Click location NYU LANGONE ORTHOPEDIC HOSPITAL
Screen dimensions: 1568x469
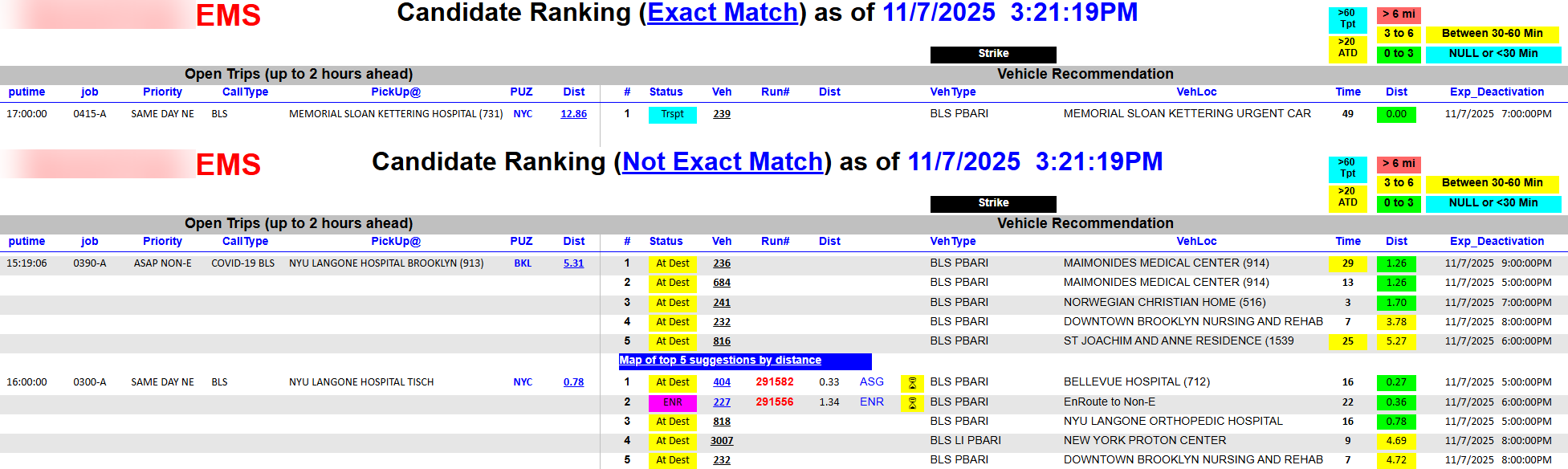click(1173, 422)
